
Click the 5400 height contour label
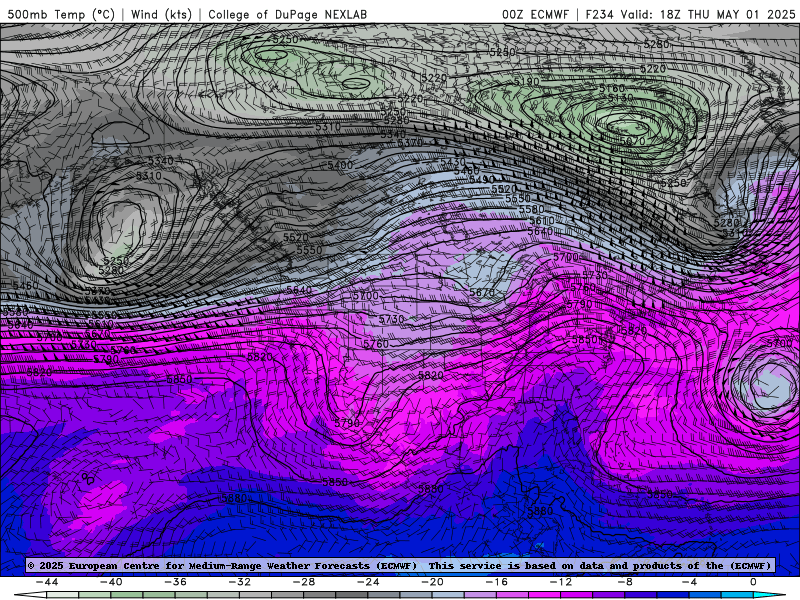[340, 165]
